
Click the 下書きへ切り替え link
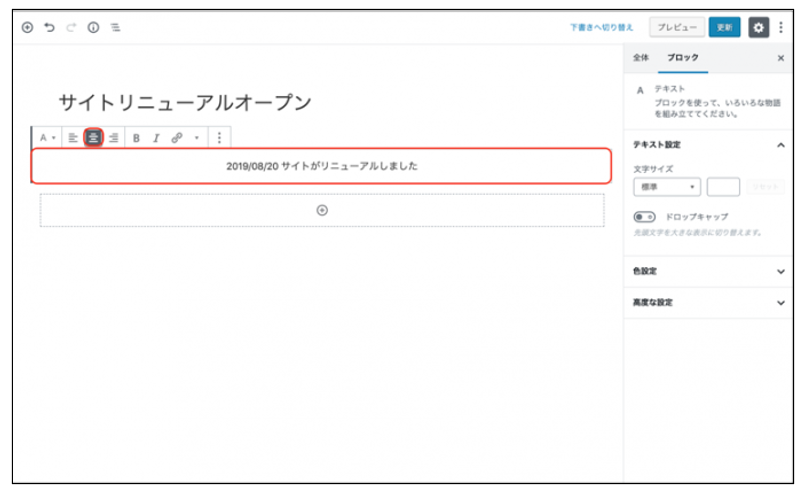point(604,28)
